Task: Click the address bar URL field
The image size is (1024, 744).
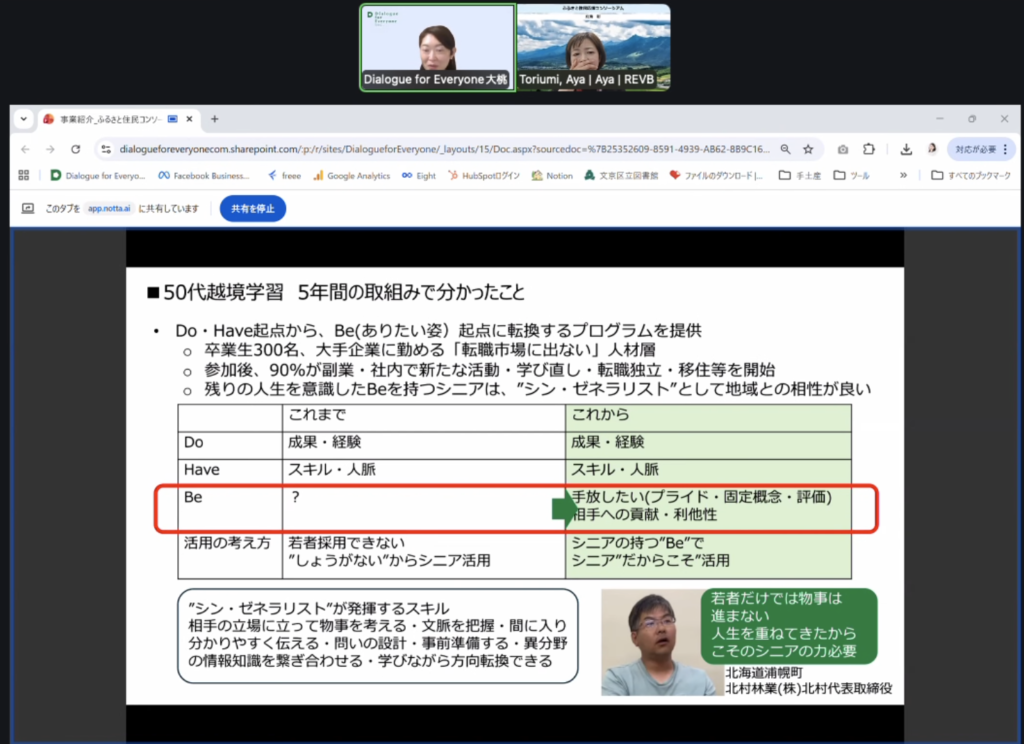Action: 440,149
